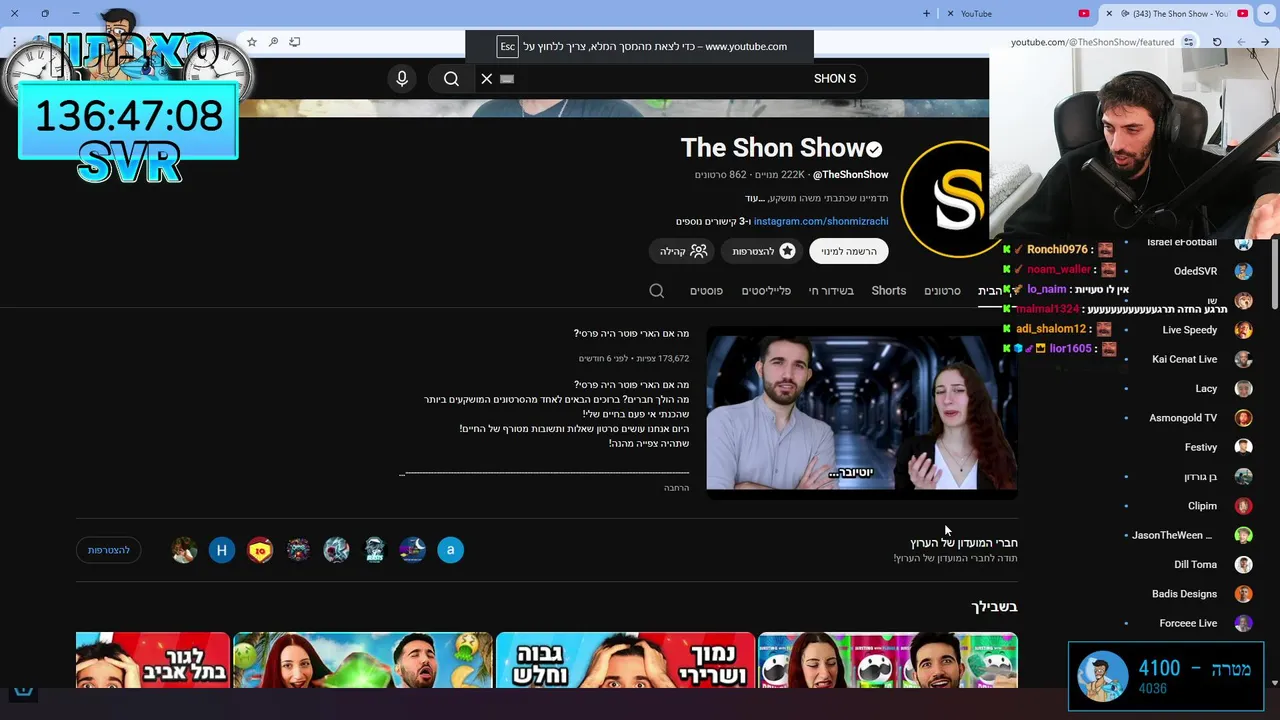Screen dimensions: 1280x720
Task: Select the Posts tab פוסטים
Action: 706,290
